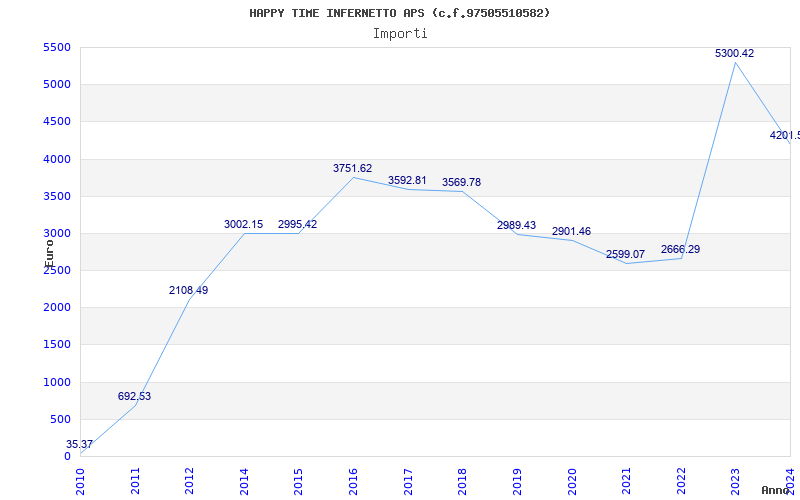Screen dimensions: 800x500
Task: Click the 2021 x-axis year label
Action: pyautogui.click(x=626, y=481)
